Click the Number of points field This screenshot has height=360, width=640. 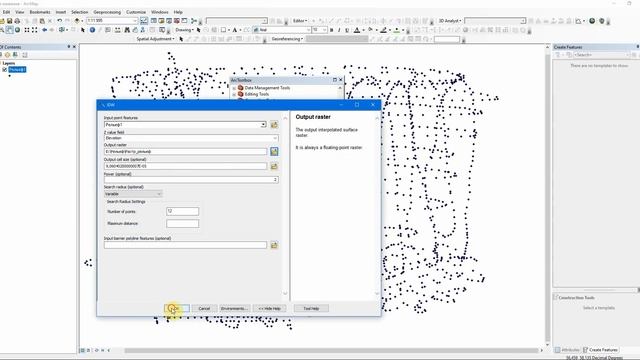pos(182,211)
